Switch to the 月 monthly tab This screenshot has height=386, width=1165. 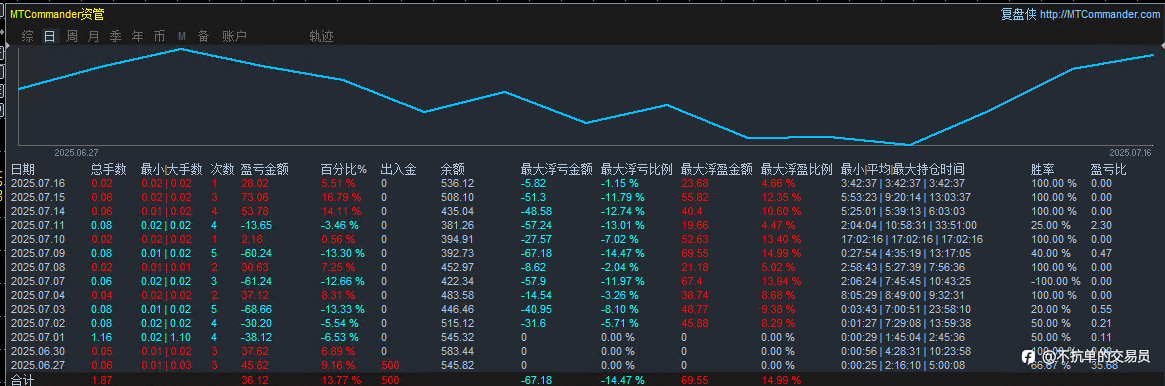coord(93,36)
